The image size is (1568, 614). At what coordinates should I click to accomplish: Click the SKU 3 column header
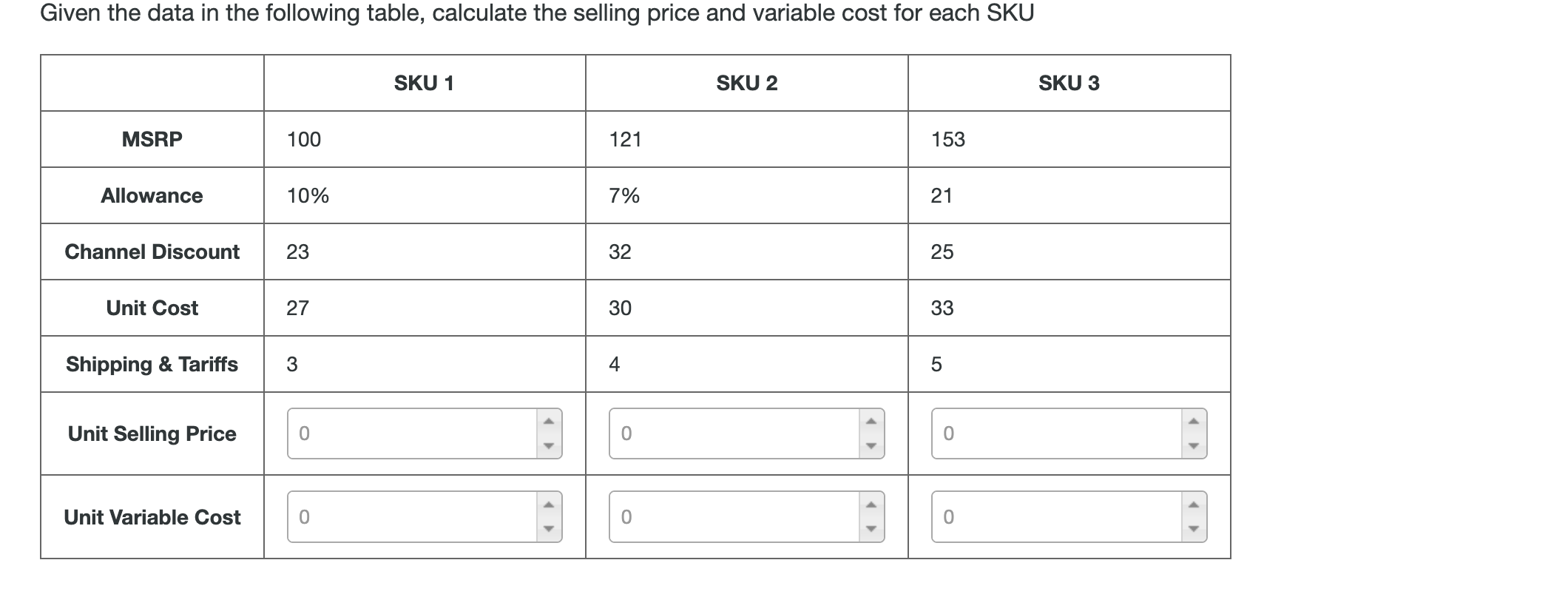click(1068, 83)
